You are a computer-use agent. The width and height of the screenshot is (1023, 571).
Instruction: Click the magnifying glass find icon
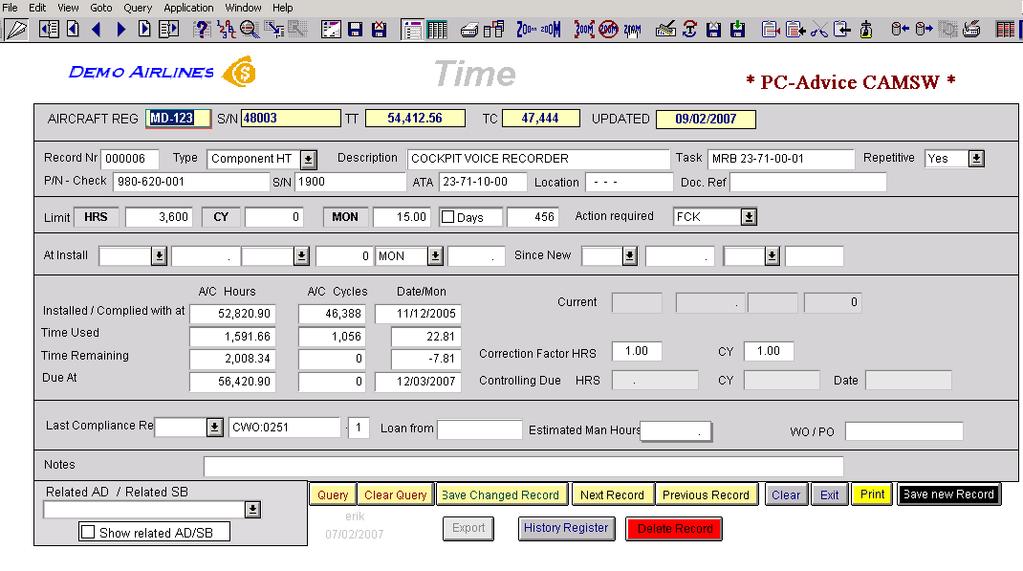pos(249,29)
